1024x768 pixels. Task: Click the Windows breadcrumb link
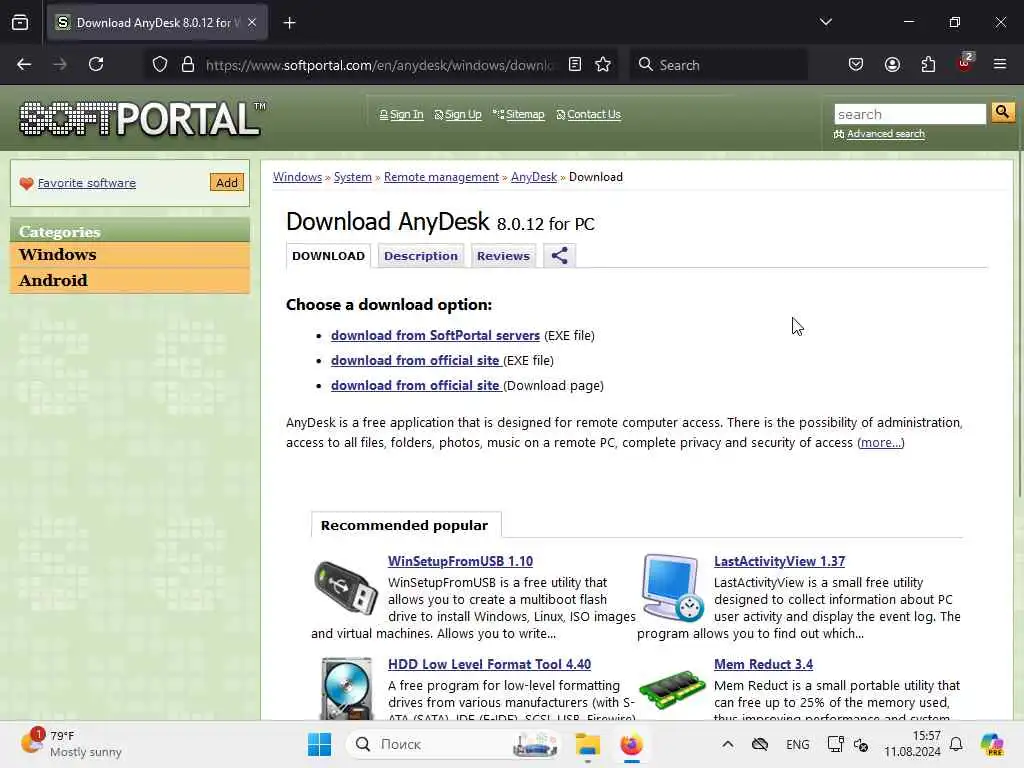tap(297, 177)
